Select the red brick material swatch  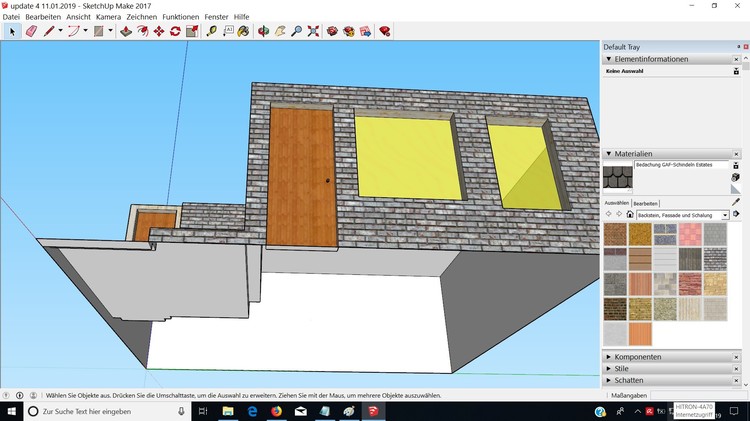(690, 284)
